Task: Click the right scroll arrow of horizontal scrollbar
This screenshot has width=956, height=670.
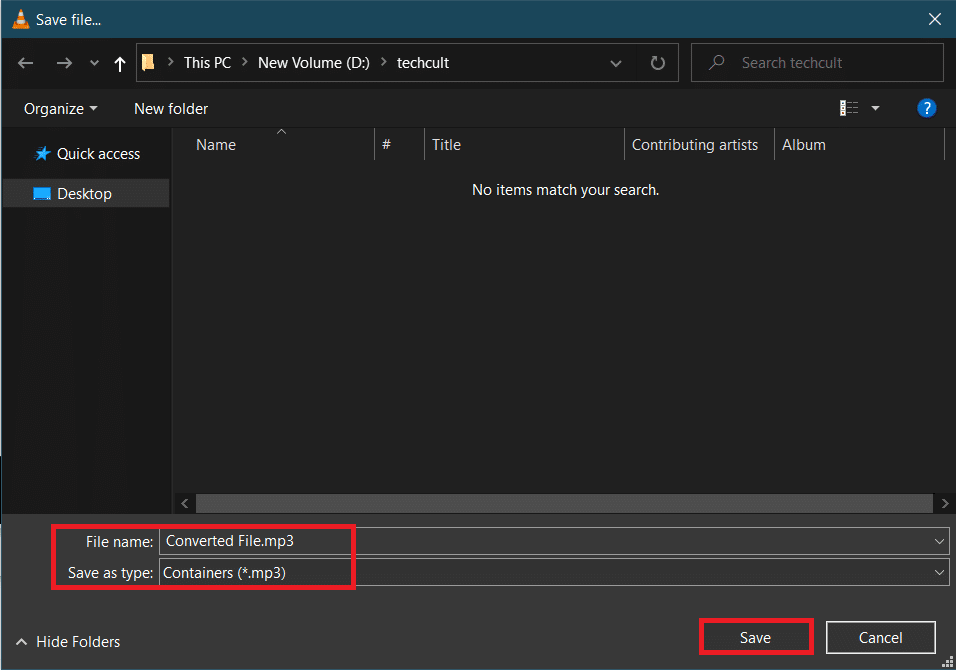Action: coord(944,504)
